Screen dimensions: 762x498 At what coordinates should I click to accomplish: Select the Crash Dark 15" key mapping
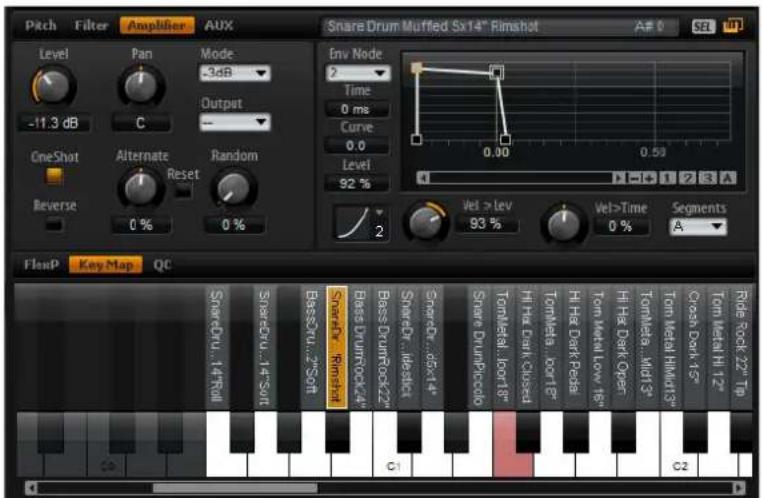[694, 347]
